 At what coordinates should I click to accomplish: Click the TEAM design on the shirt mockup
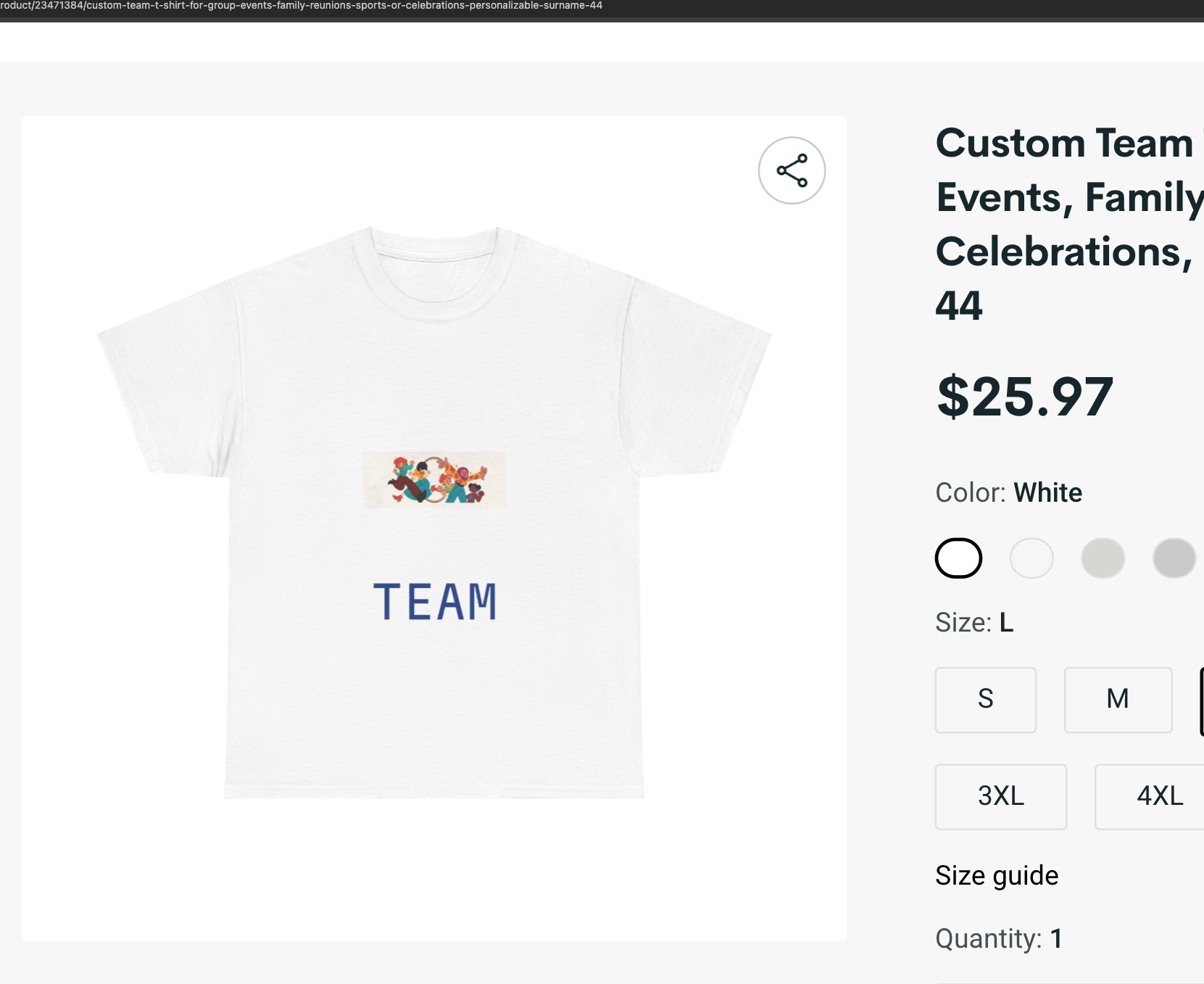pyautogui.click(x=433, y=600)
